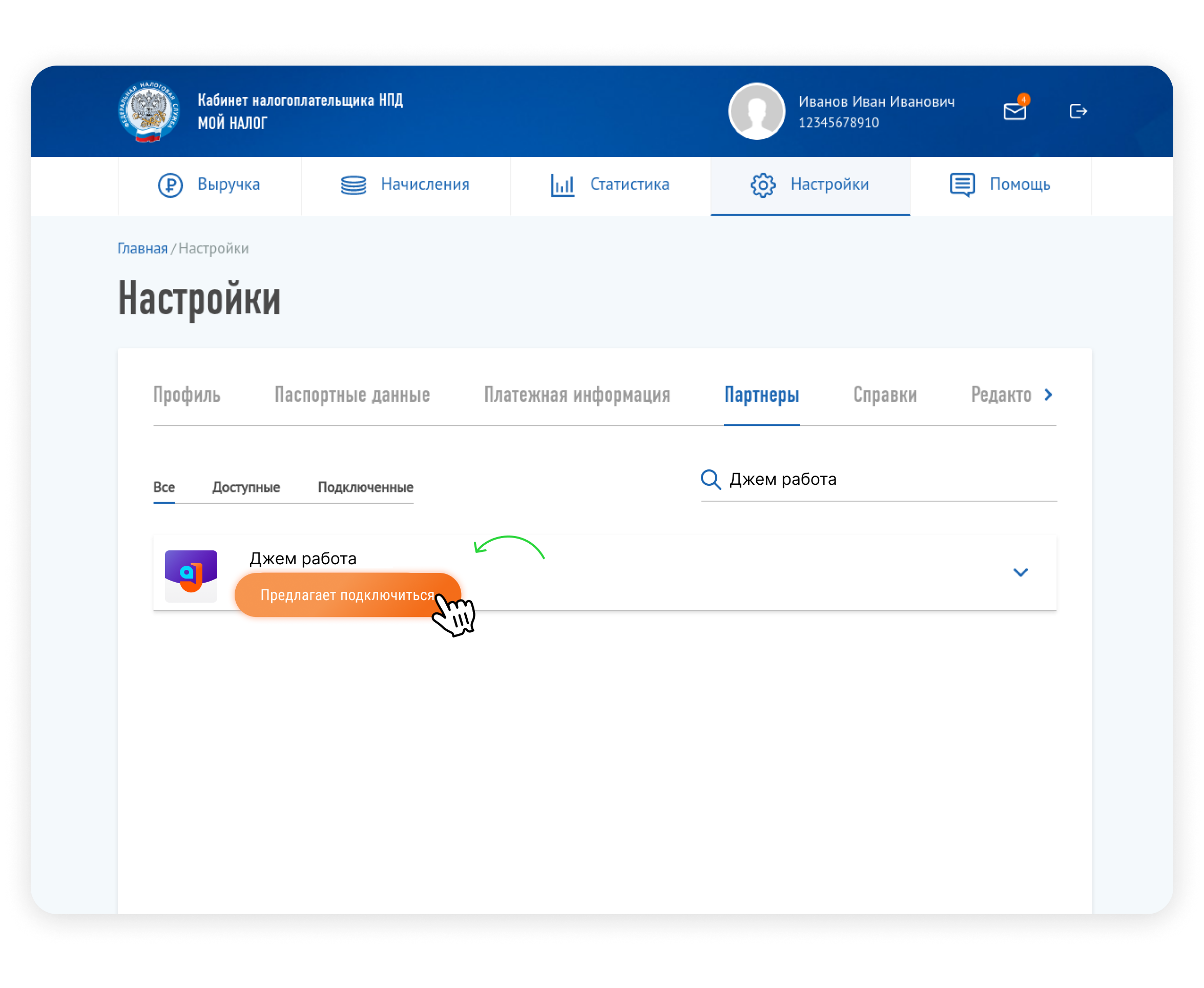The height and width of the screenshot is (988, 1204).
Task: Expand the Джем работа partner row chevron
Action: pos(1020,572)
